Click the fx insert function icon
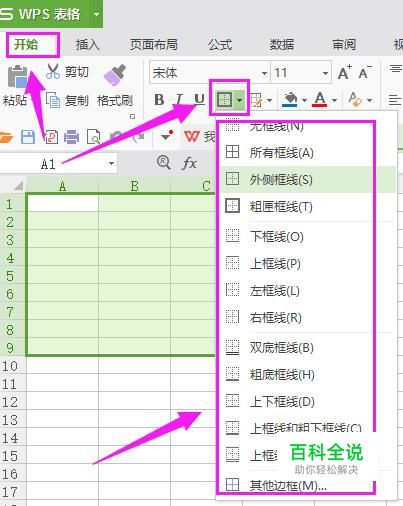403x506 pixels. pyautogui.click(x=189, y=163)
